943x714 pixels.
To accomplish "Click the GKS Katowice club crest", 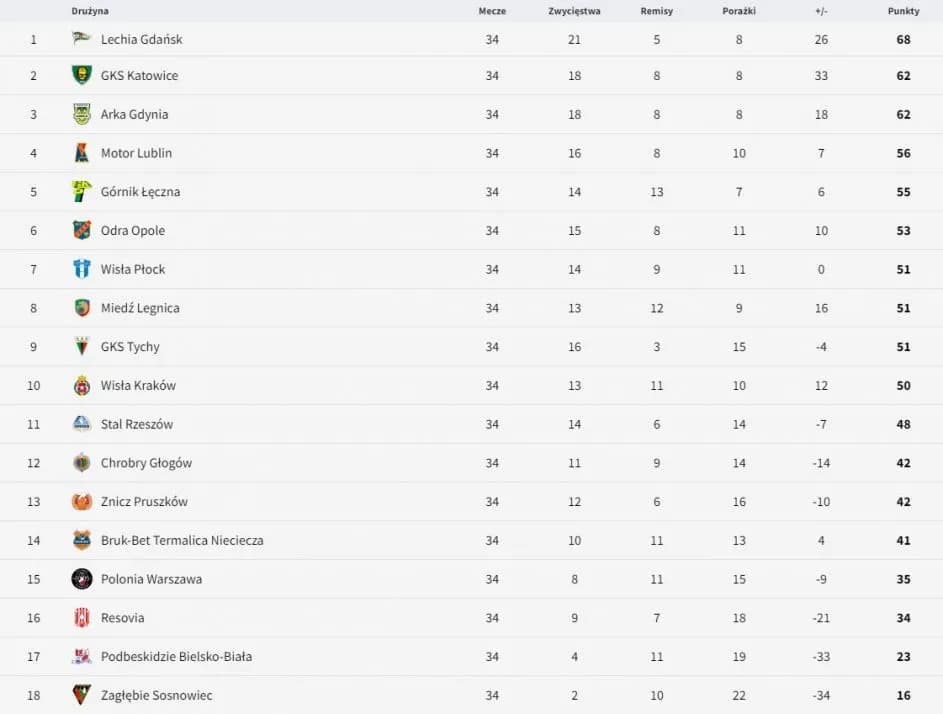I will [x=82, y=75].
